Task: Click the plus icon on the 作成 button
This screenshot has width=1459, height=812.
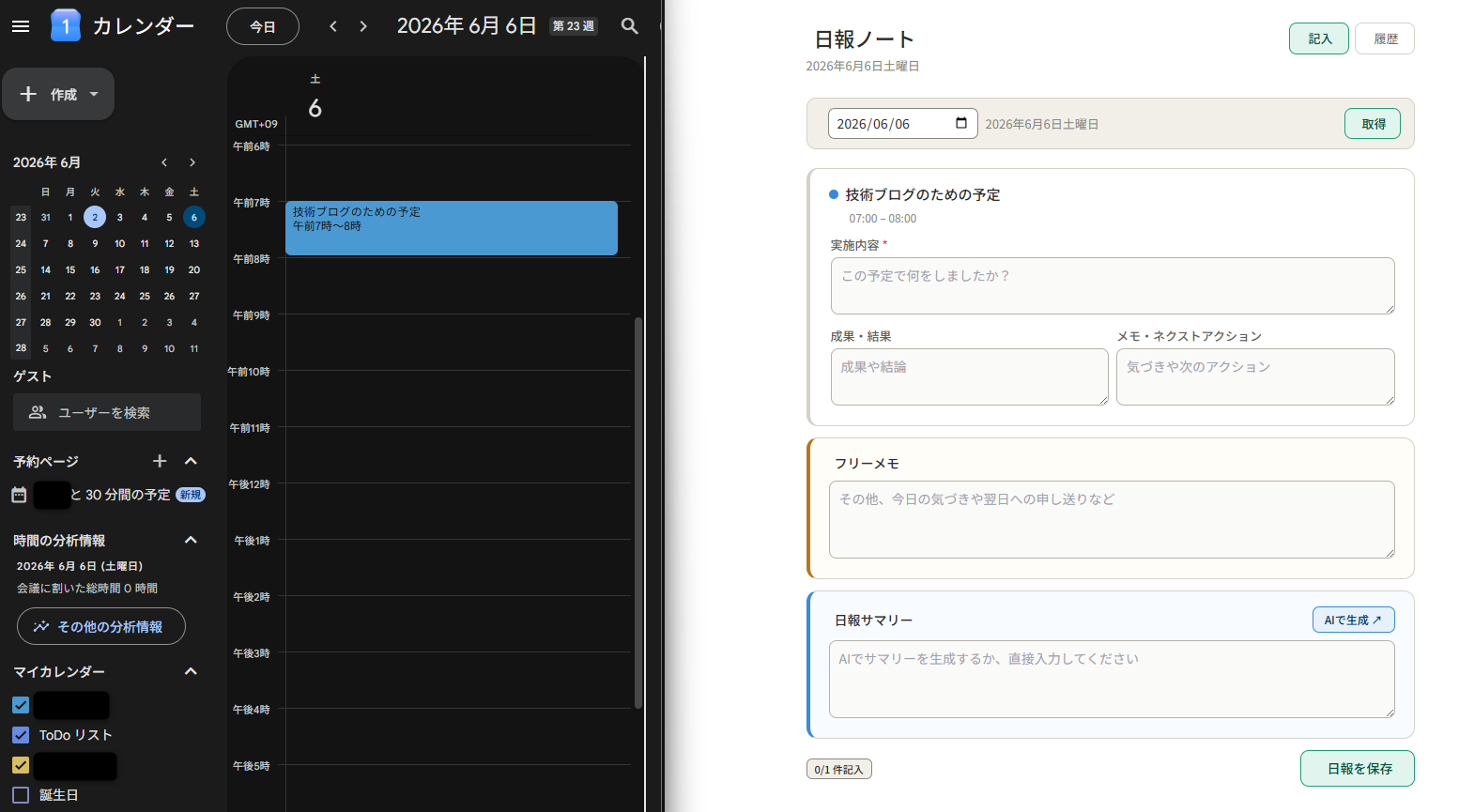Action: click(28, 94)
